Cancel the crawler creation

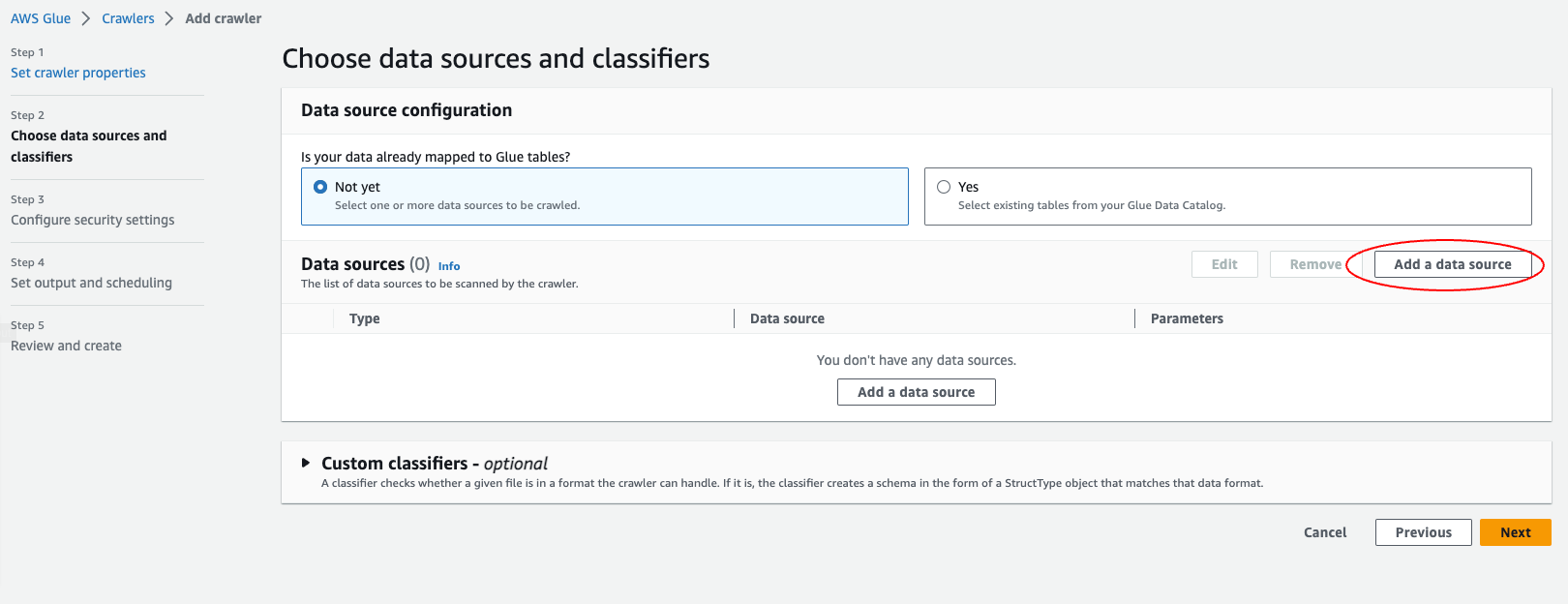tap(1325, 532)
